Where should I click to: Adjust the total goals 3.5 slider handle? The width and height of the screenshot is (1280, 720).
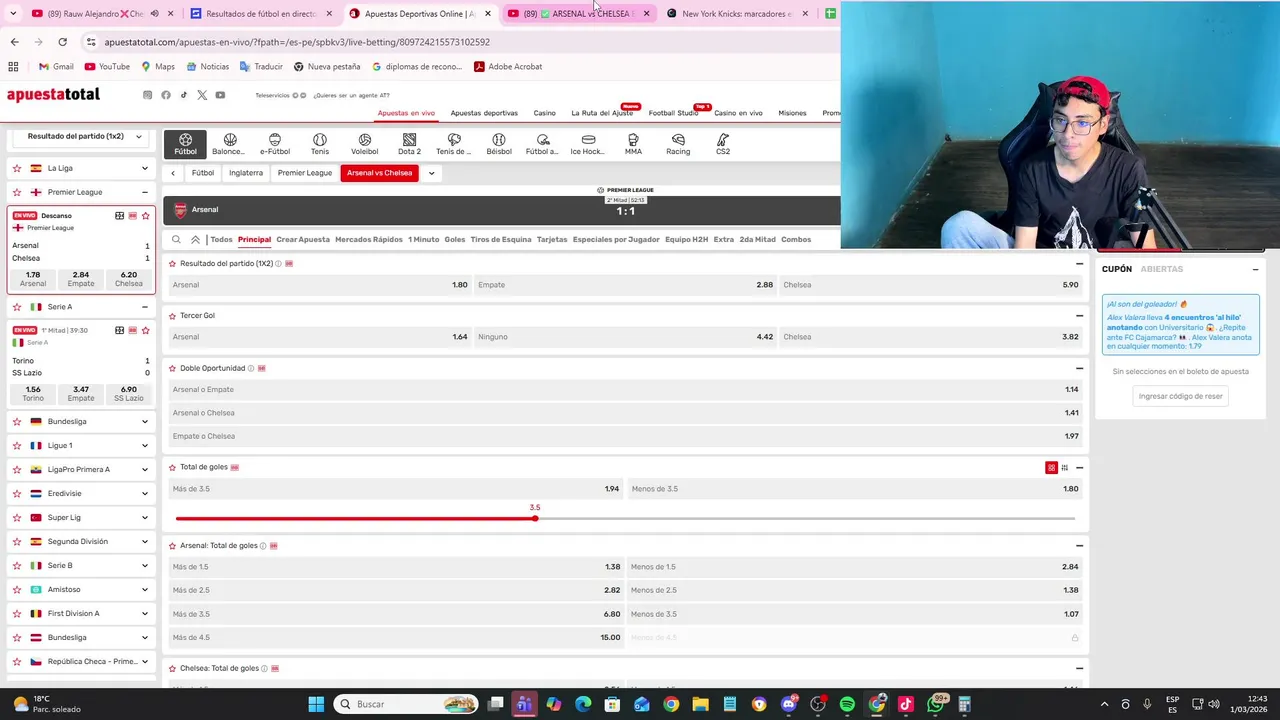tap(535, 519)
